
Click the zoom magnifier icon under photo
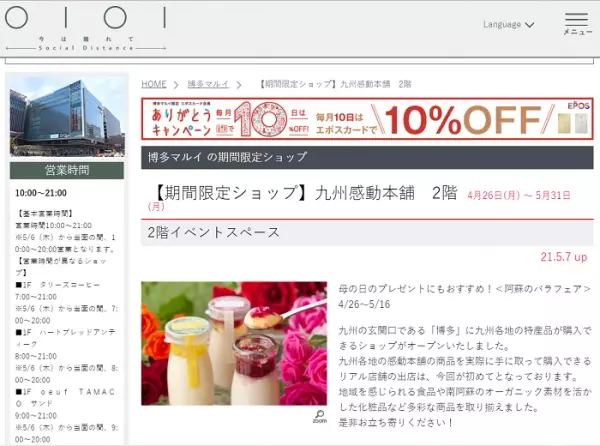point(320,417)
